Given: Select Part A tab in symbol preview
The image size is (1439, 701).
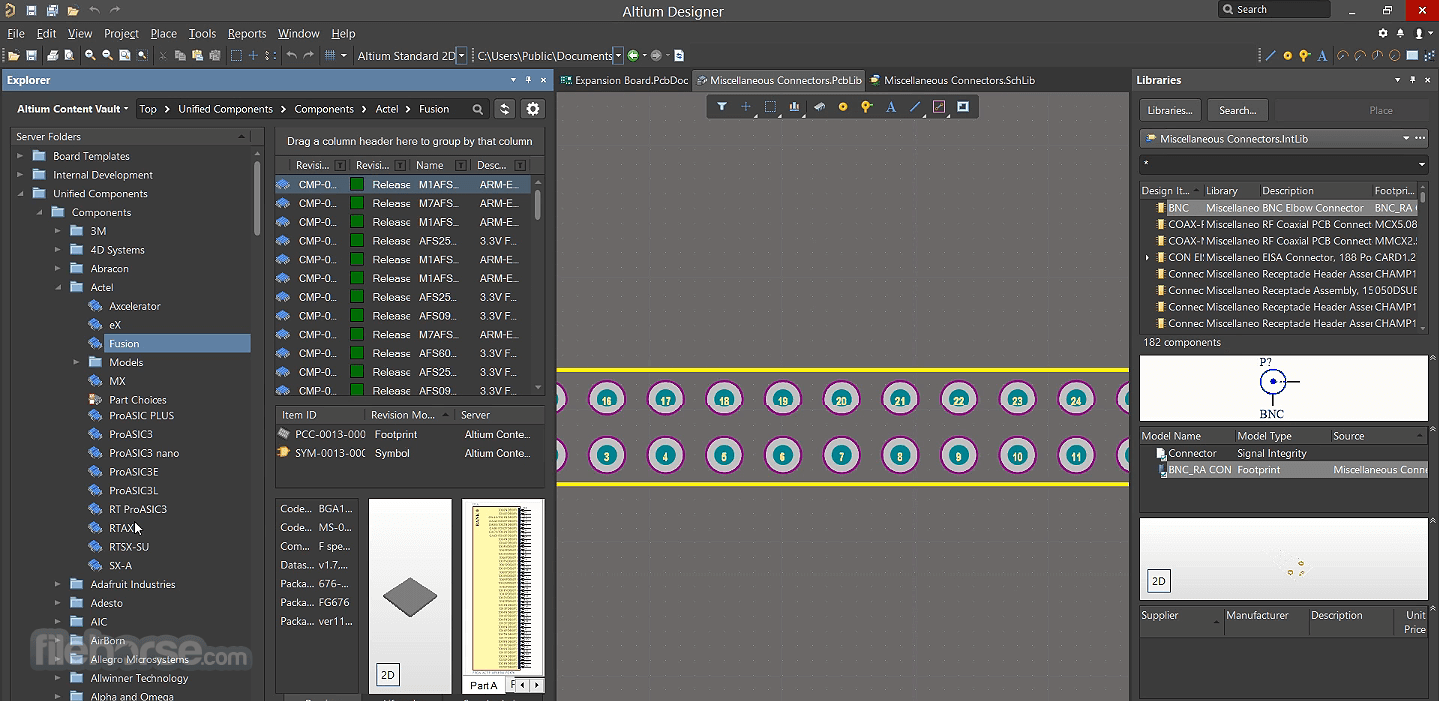Looking at the screenshot, I should pos(484,685).
